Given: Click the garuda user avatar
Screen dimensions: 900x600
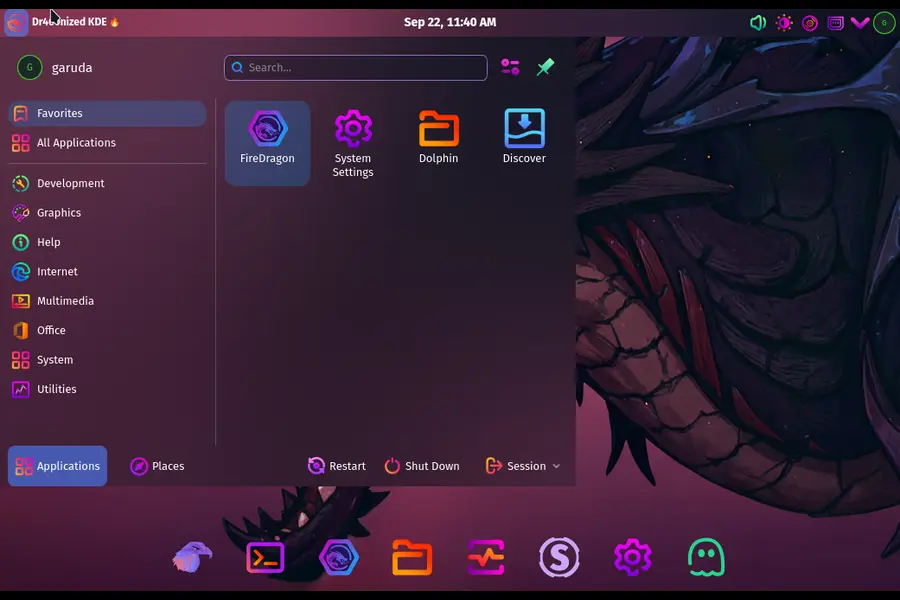Looking at the screenshot, I should [x=29, y=67].
